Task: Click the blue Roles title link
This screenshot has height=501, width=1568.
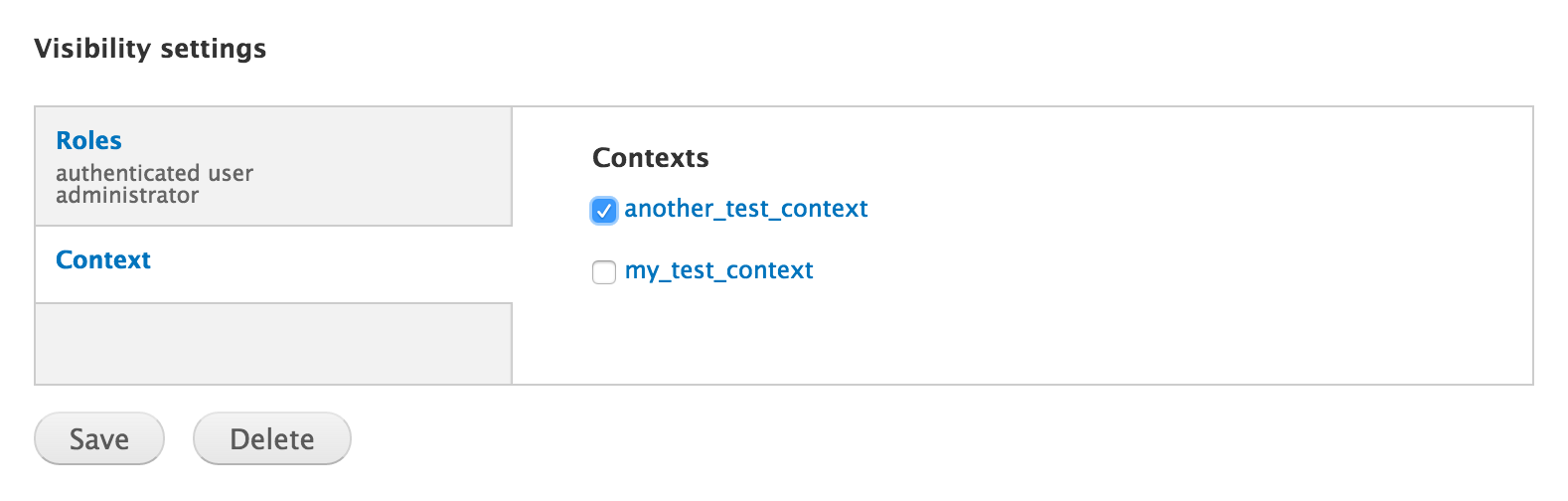Action: pos(88,140)
